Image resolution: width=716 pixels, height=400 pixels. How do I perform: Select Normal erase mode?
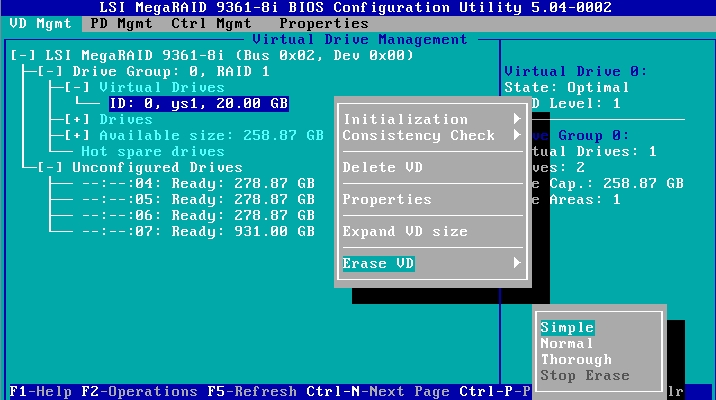(567, 343)
